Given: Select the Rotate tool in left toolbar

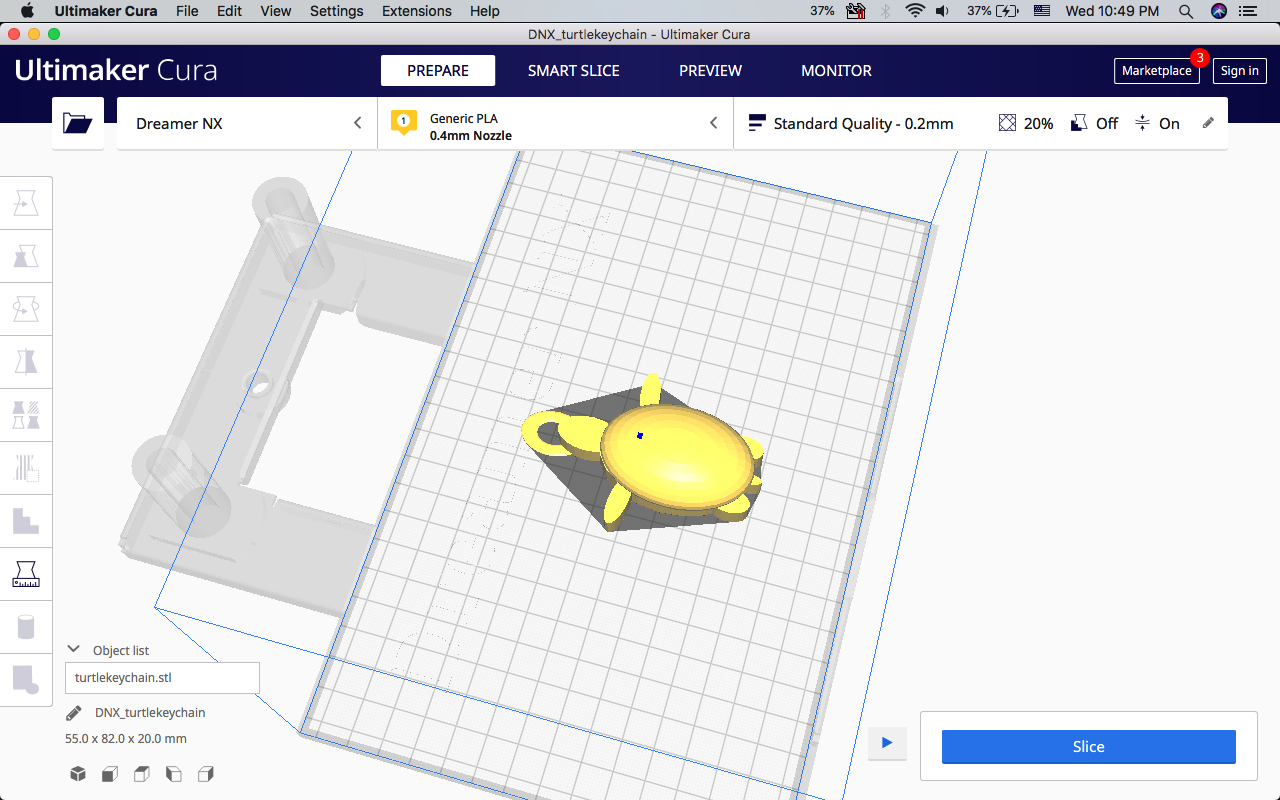Looking at the screenshot, I should tap(25, 310).
